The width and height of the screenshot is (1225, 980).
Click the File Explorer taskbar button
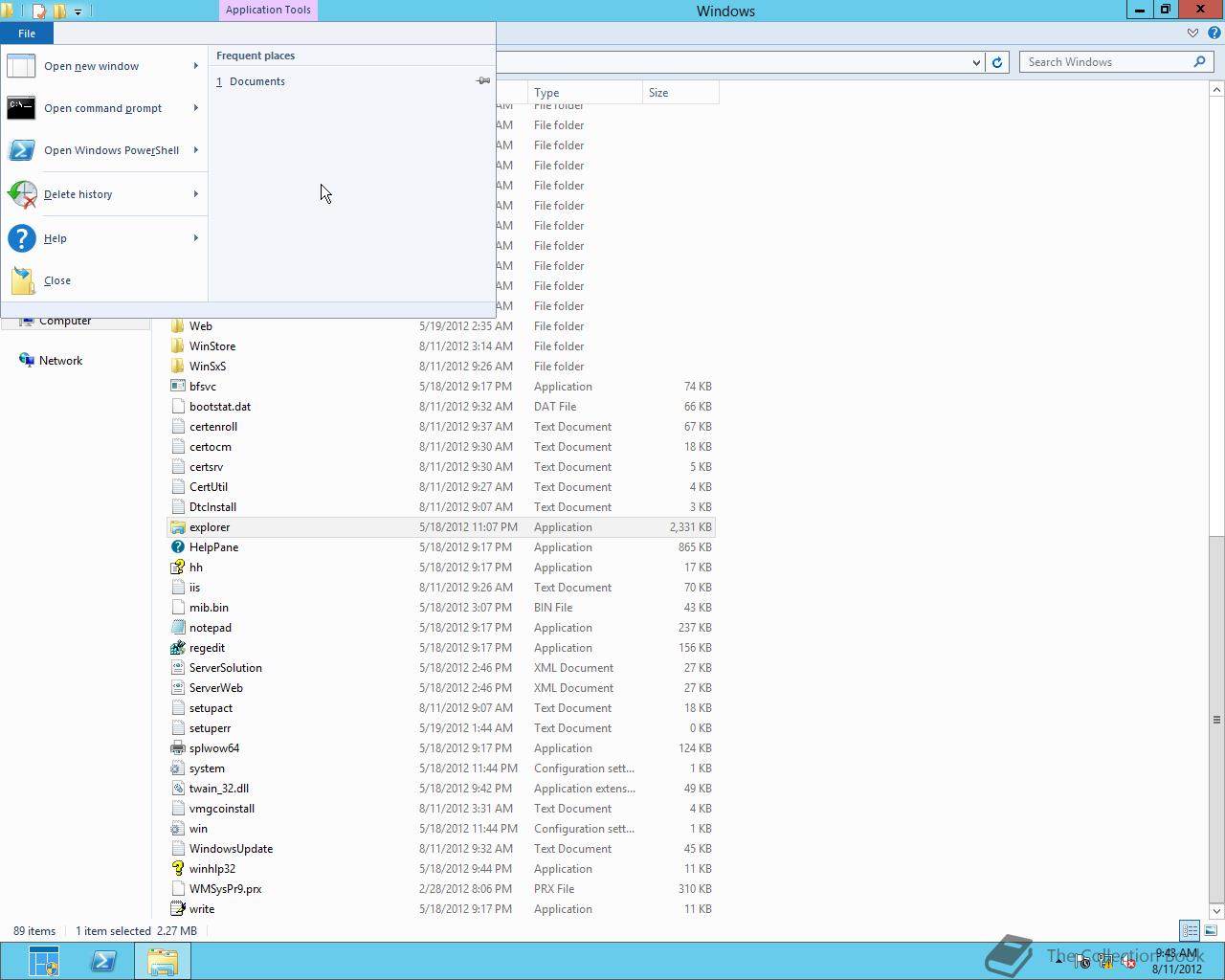(x=162, y=961)
